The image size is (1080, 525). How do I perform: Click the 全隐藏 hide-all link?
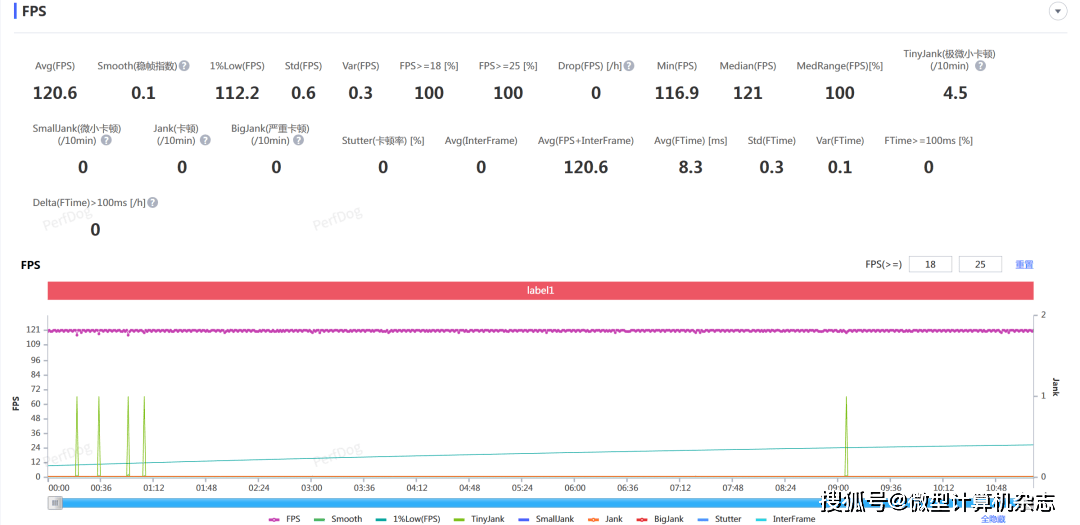[x=991, y=519]
